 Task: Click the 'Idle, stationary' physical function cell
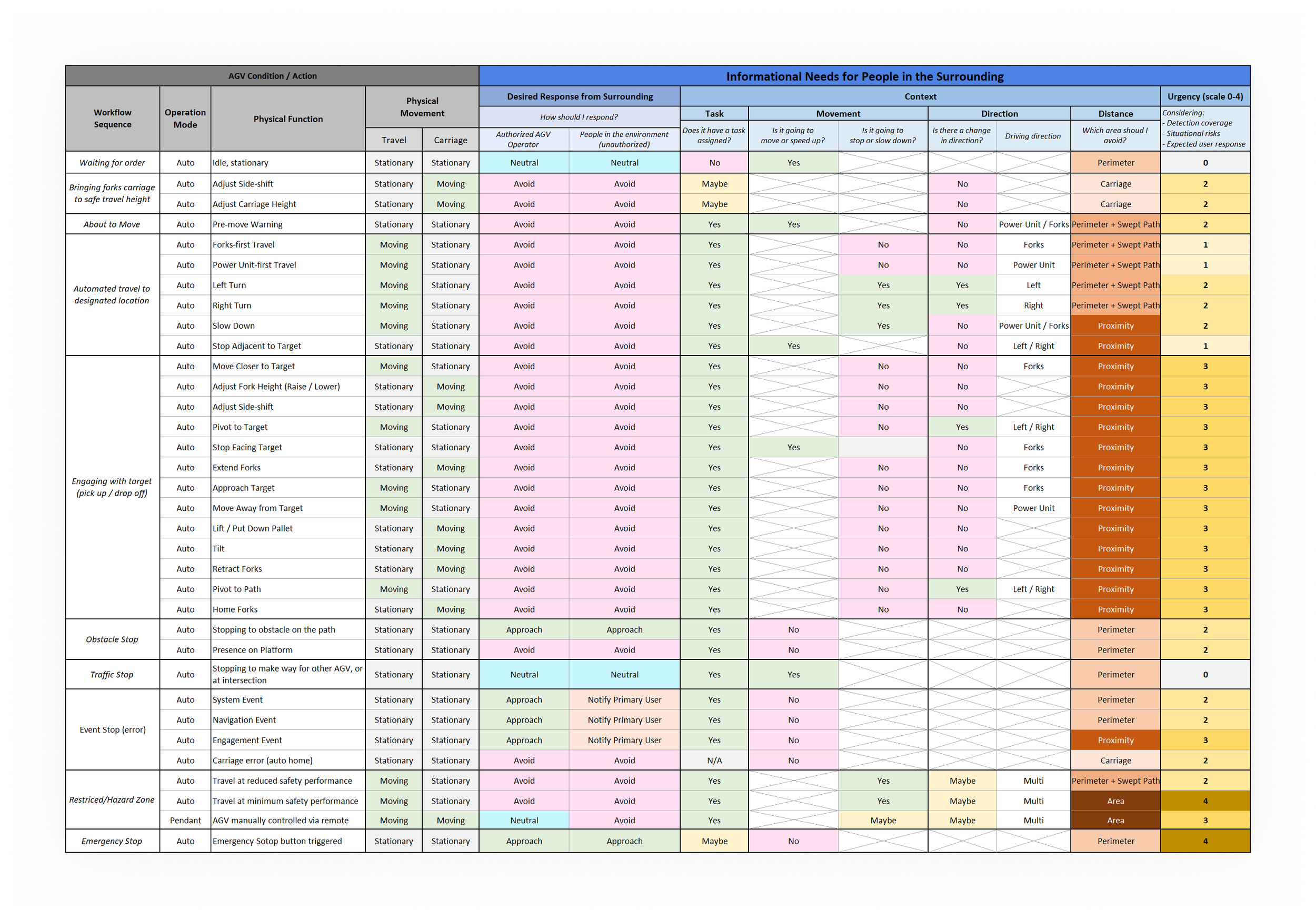[x=240, y=162]
